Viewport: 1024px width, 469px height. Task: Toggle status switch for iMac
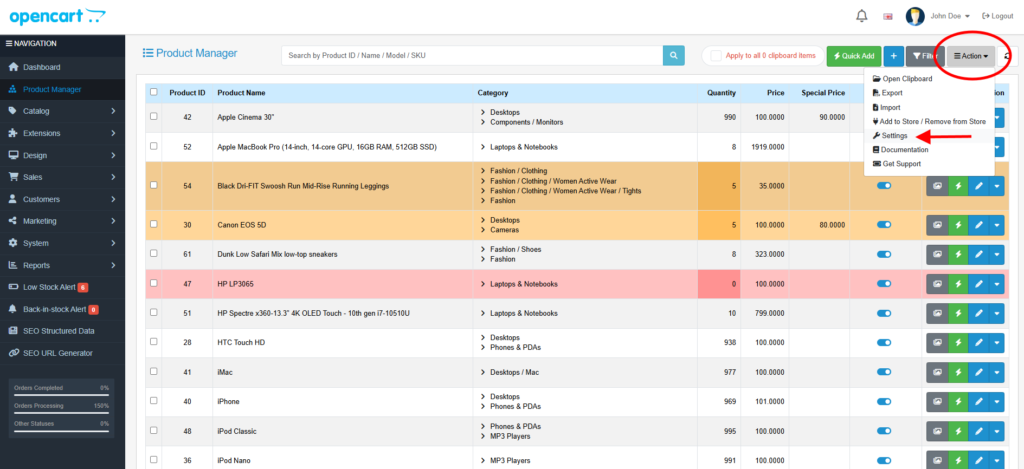(884, 372)
